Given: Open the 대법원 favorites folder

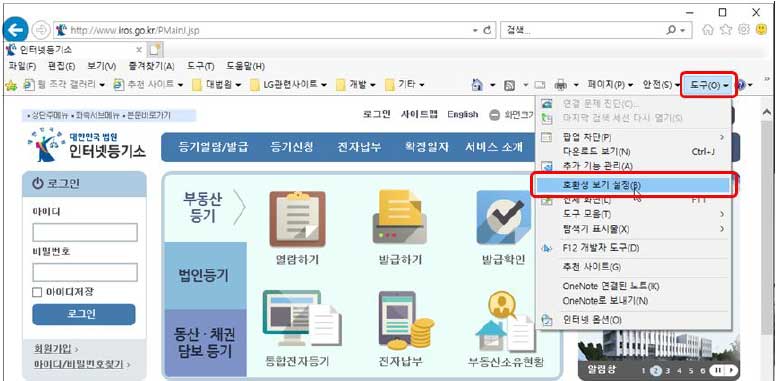Looking at the screenshot, I should [217, 85].
